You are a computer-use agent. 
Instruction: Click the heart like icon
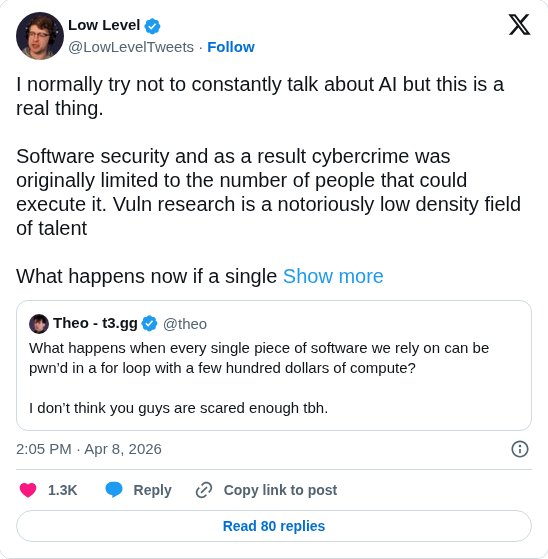click(28, 490)
